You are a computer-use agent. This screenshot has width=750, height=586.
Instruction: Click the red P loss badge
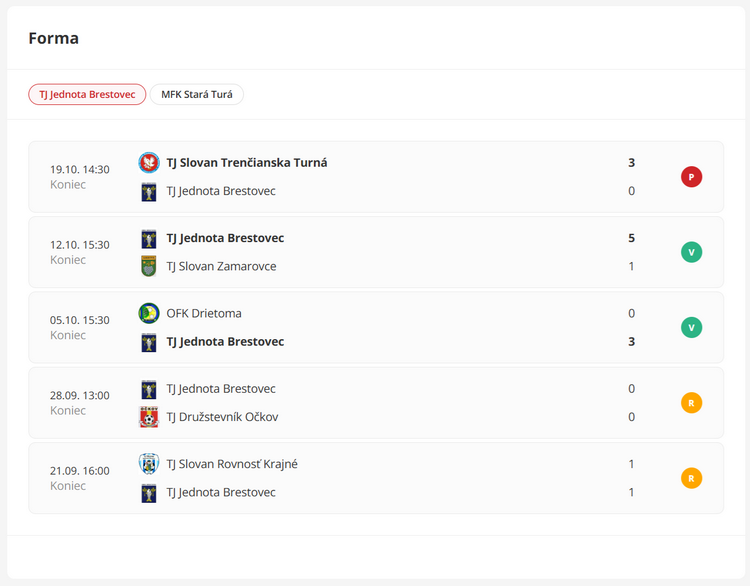pyautogui.click(x=691, y=177)
